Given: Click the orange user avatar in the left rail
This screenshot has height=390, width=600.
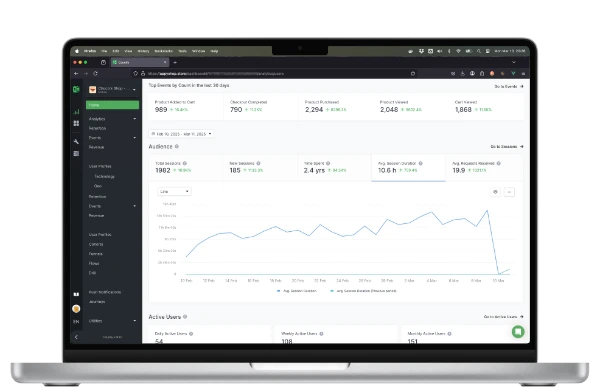Looking at the screenshot, I should (x=76, y=308).
